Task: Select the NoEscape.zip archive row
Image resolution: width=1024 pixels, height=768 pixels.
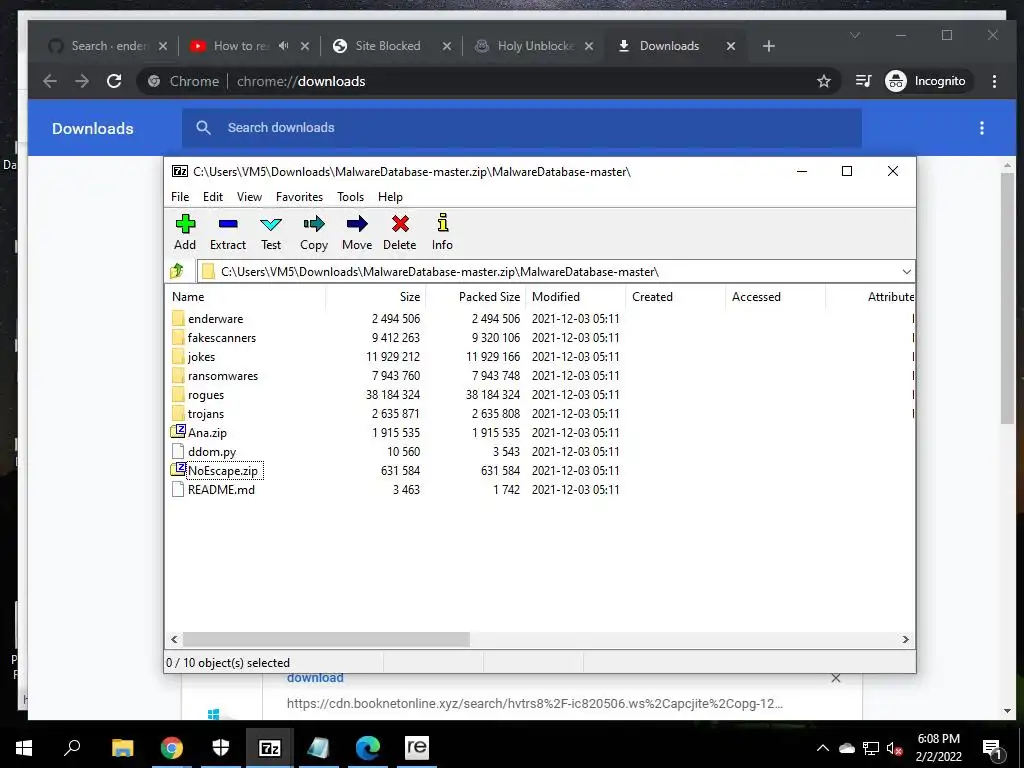Action: (223, 470)
